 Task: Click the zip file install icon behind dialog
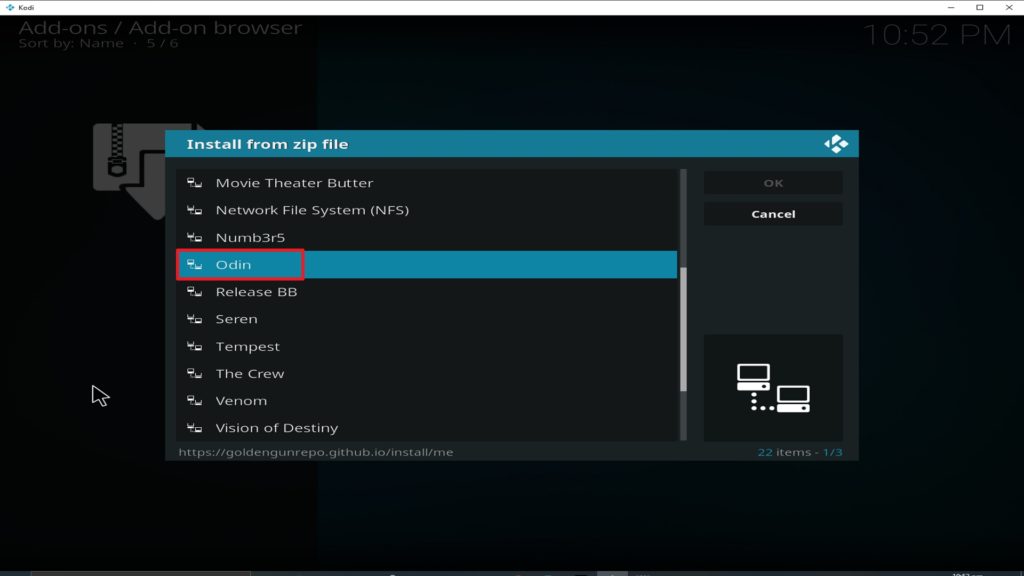point(129,171)
